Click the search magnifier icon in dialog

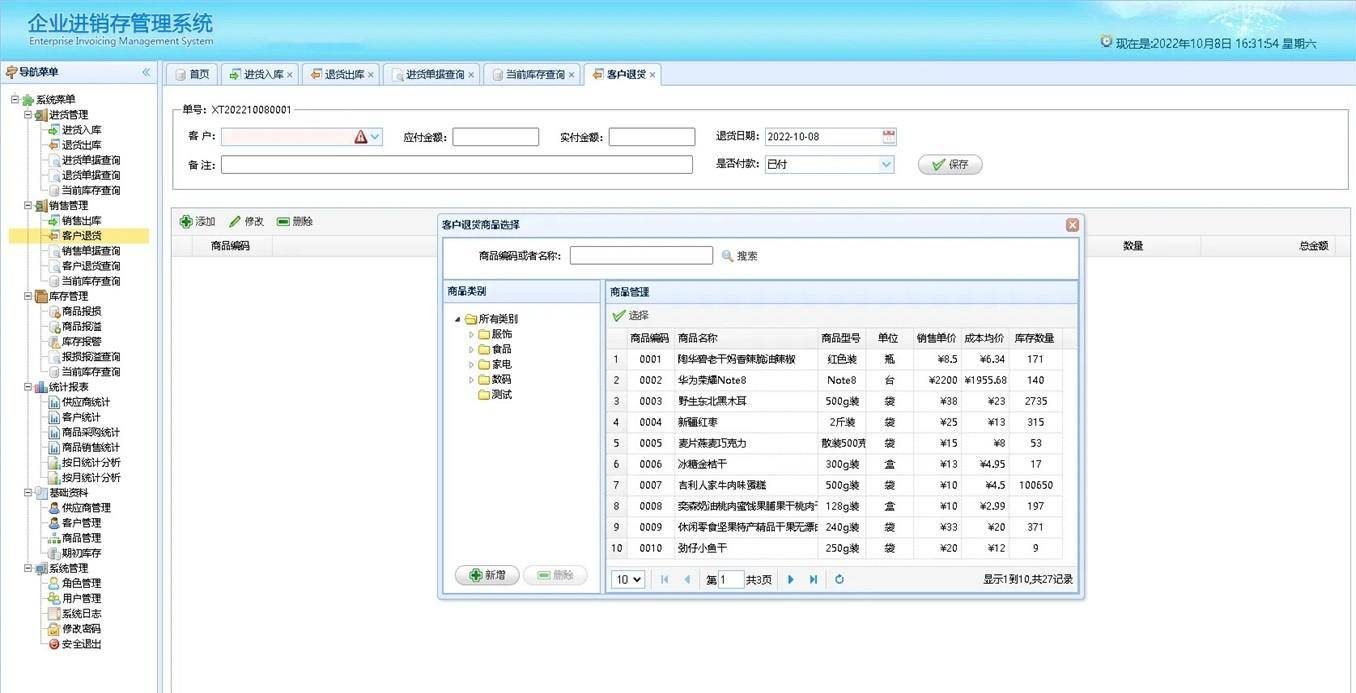pyautogui.click(x=728, y=256)
